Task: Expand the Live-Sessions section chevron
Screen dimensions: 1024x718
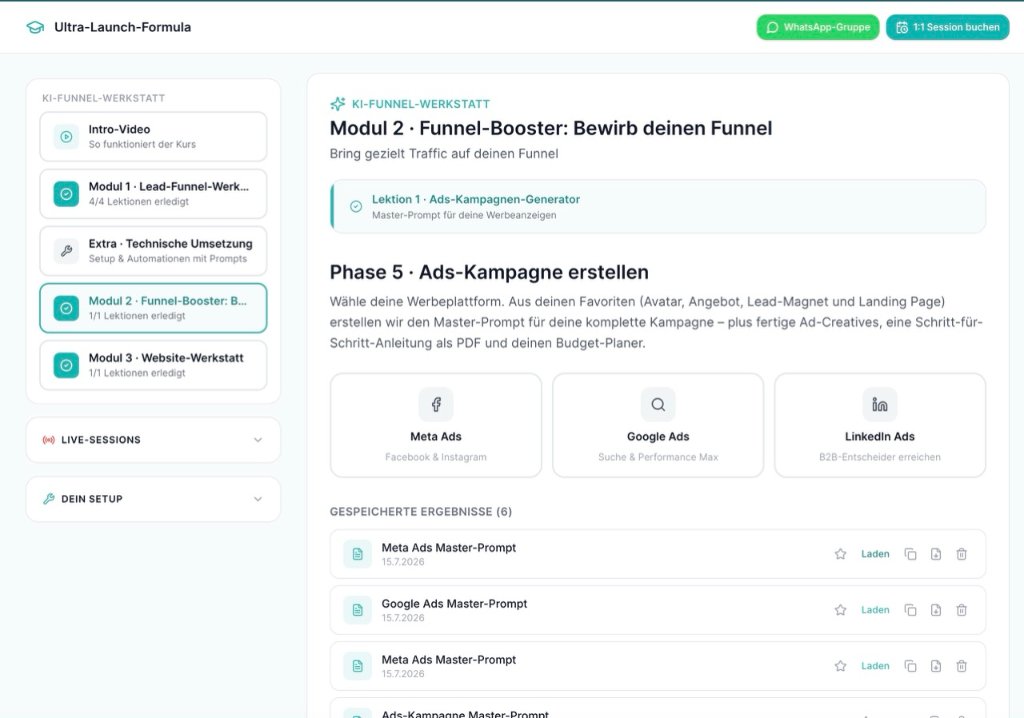Action: 258,440
